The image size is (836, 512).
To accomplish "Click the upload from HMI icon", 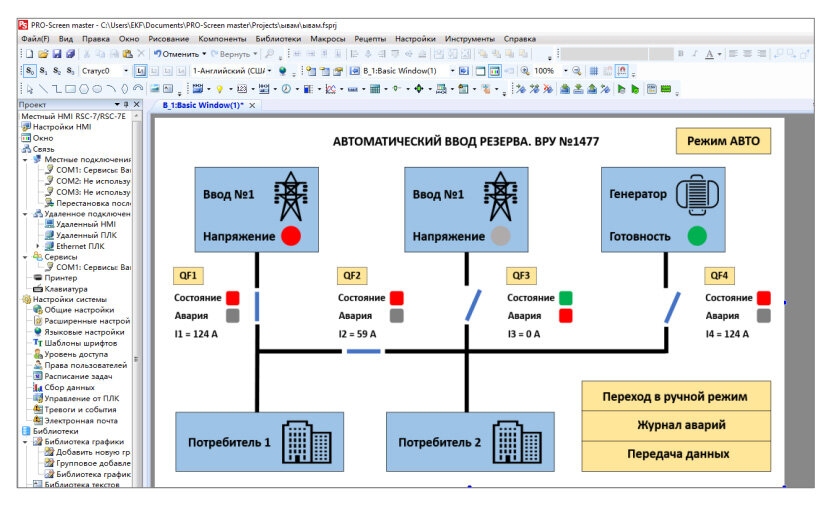I will pos(592,89).
